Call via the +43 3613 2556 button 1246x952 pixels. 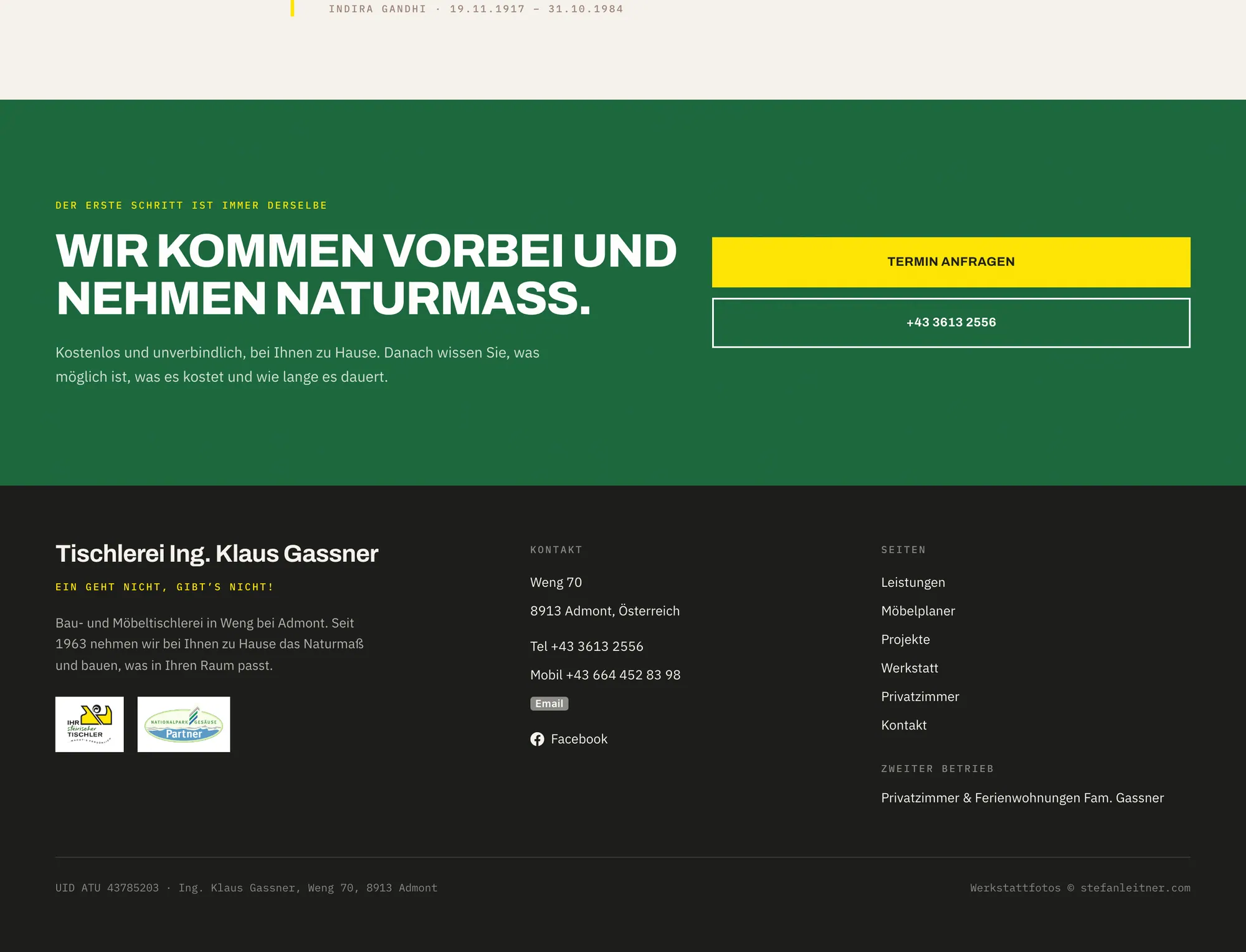pos(951,323)
